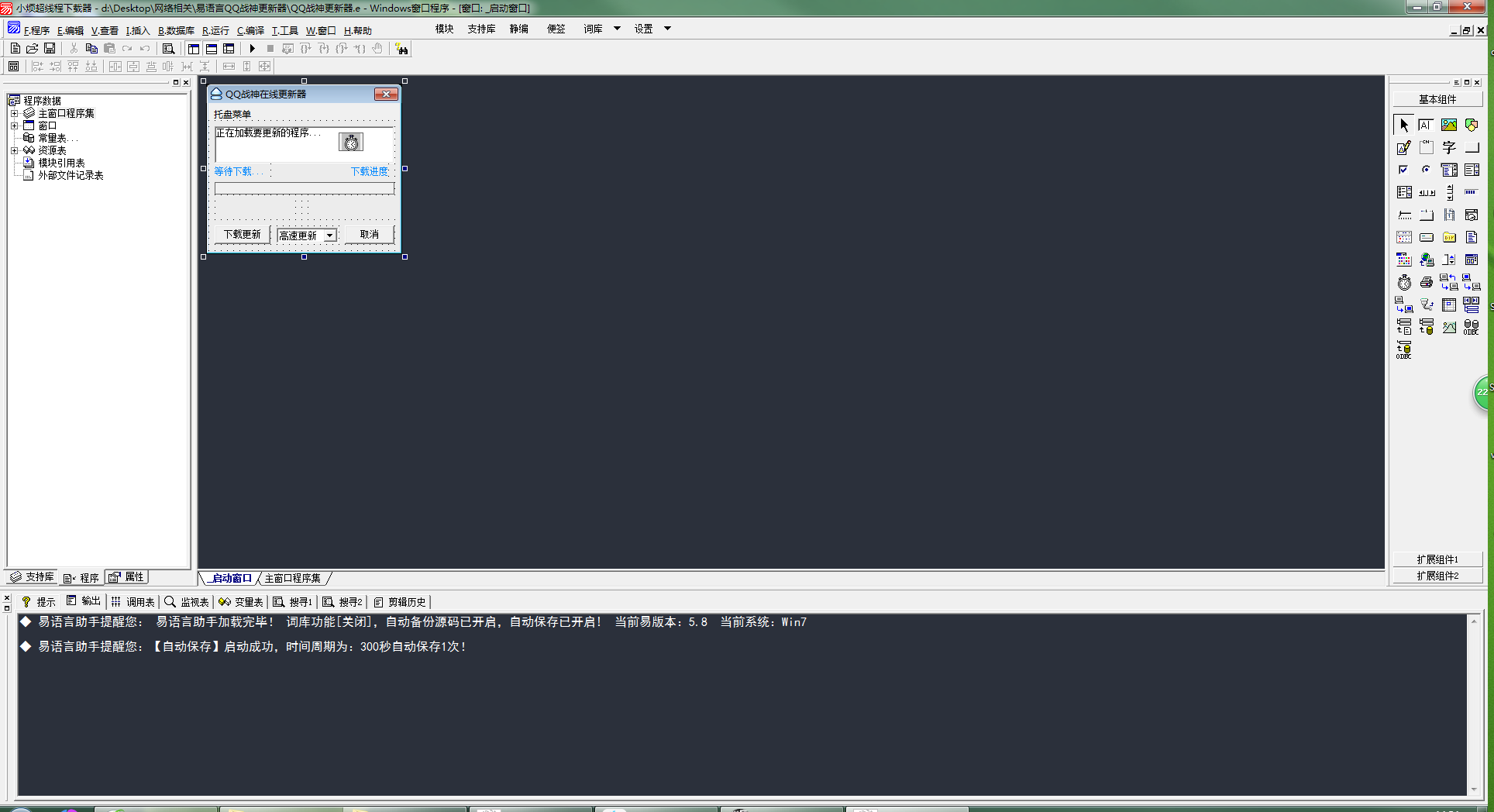The height and width of the screenshot is (812, 1494).
Task: Select the combo box component icon
Action: click(x=1449, y=170)
